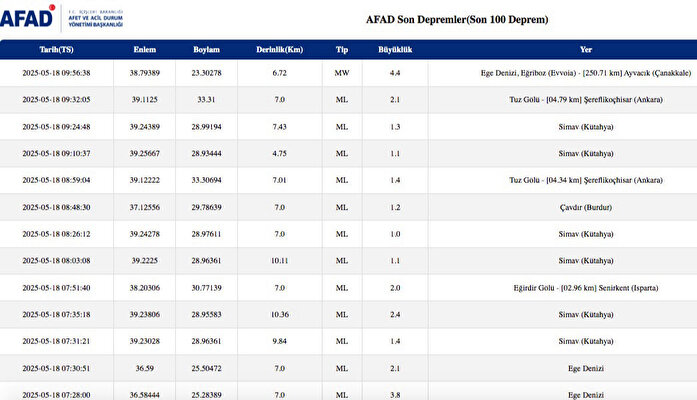Click date 2025-05-18 09:56:38

[56, 73]
